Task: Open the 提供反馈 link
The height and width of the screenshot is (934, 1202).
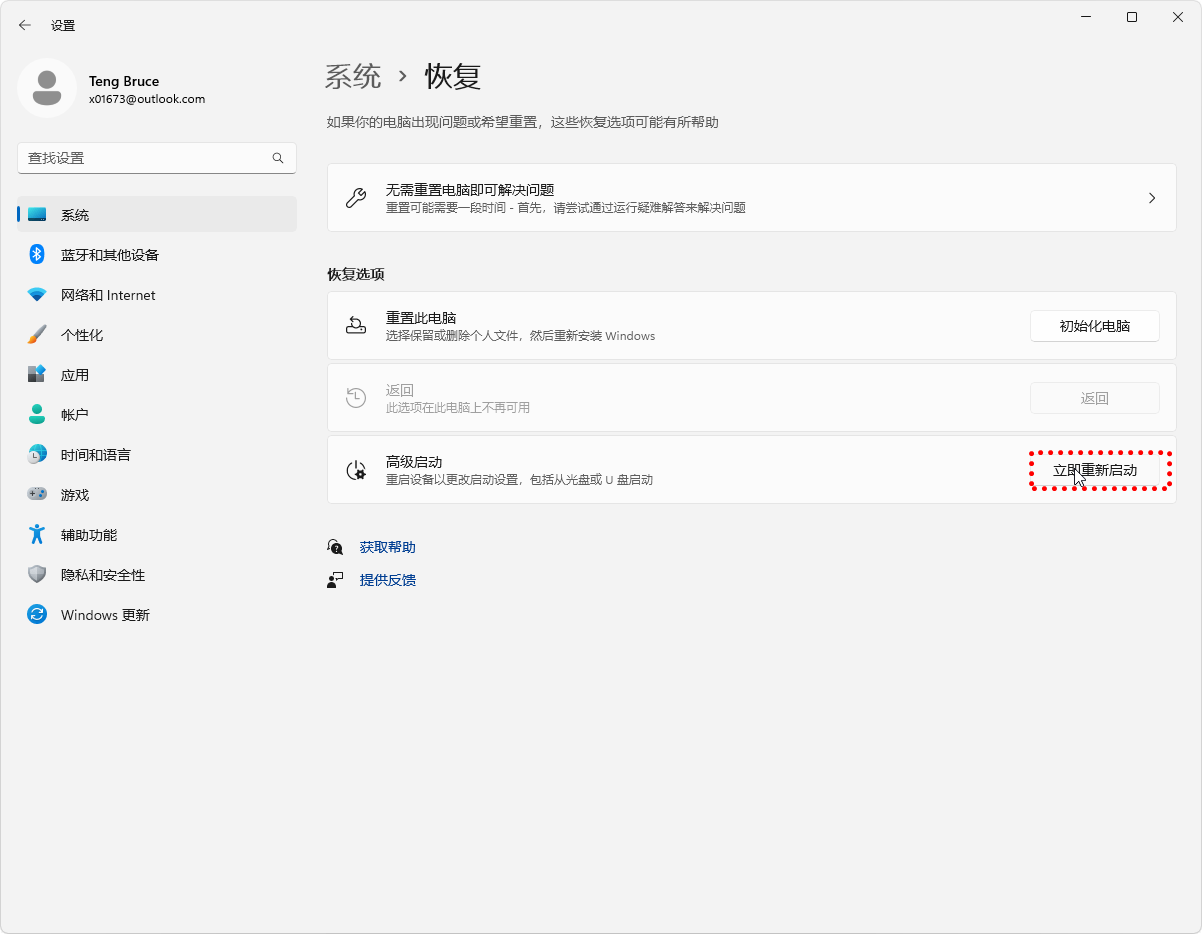Action: pyautogui.click(x=388, y=580)
